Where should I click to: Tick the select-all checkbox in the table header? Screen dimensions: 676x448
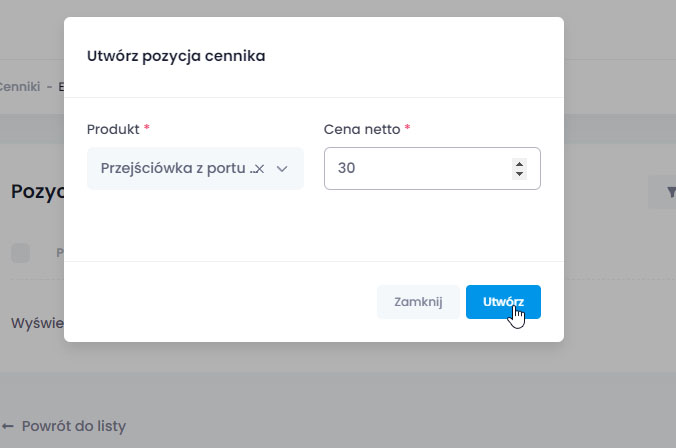click(x=21, y=253)
